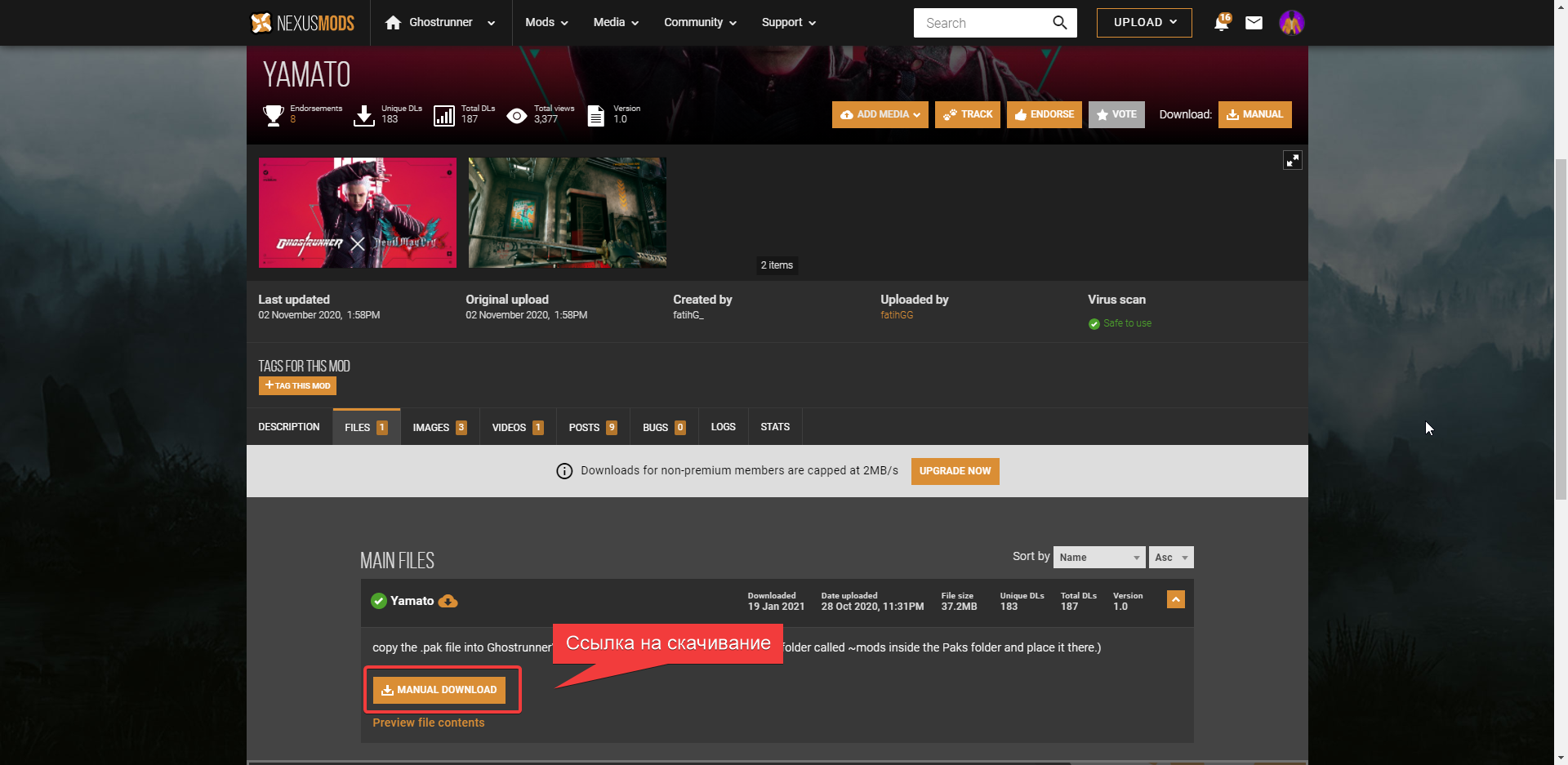Click the "2 items" gallery count label

[x=777, y=265]
